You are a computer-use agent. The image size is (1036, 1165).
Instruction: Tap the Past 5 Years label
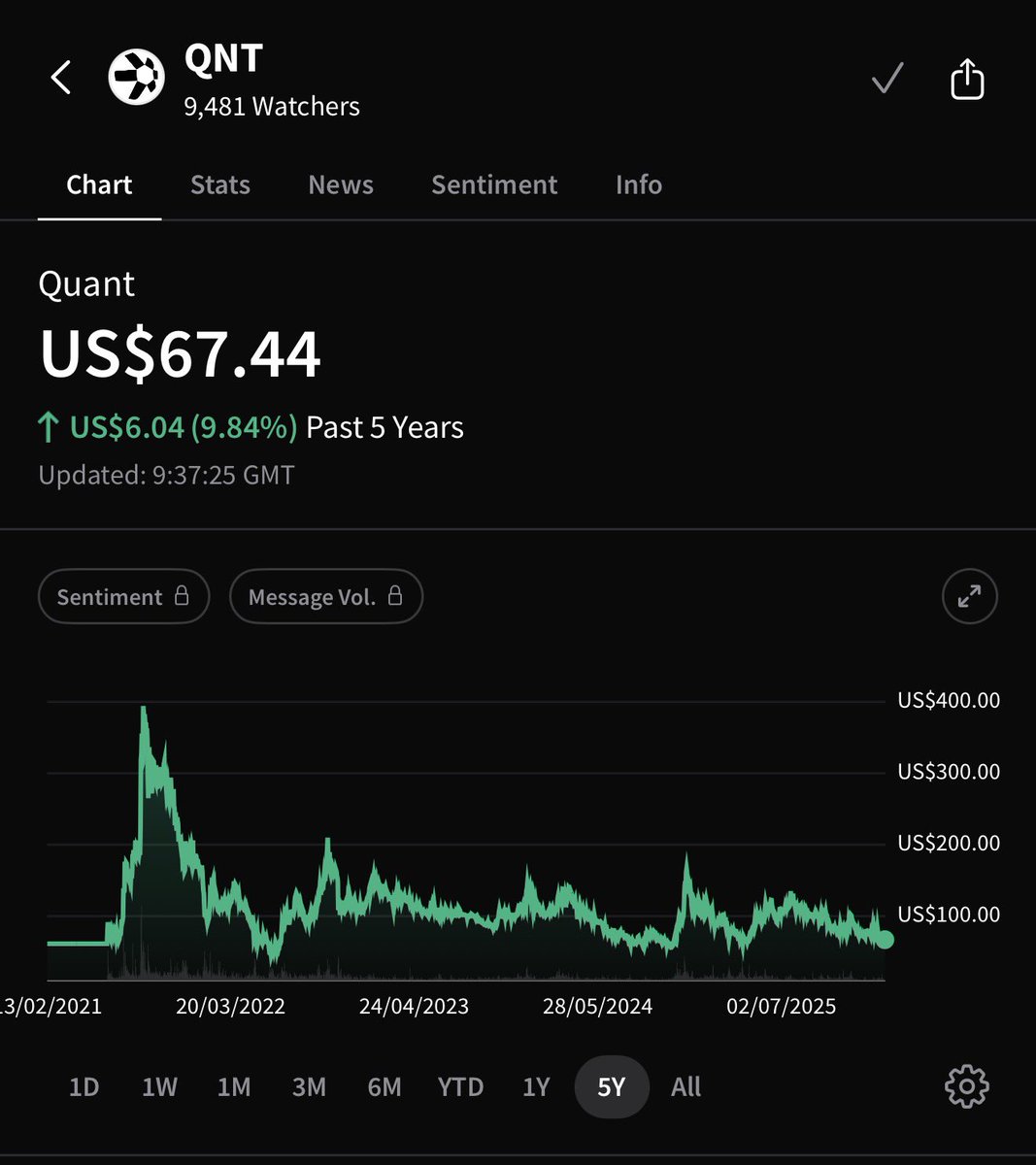coord(384,427)
